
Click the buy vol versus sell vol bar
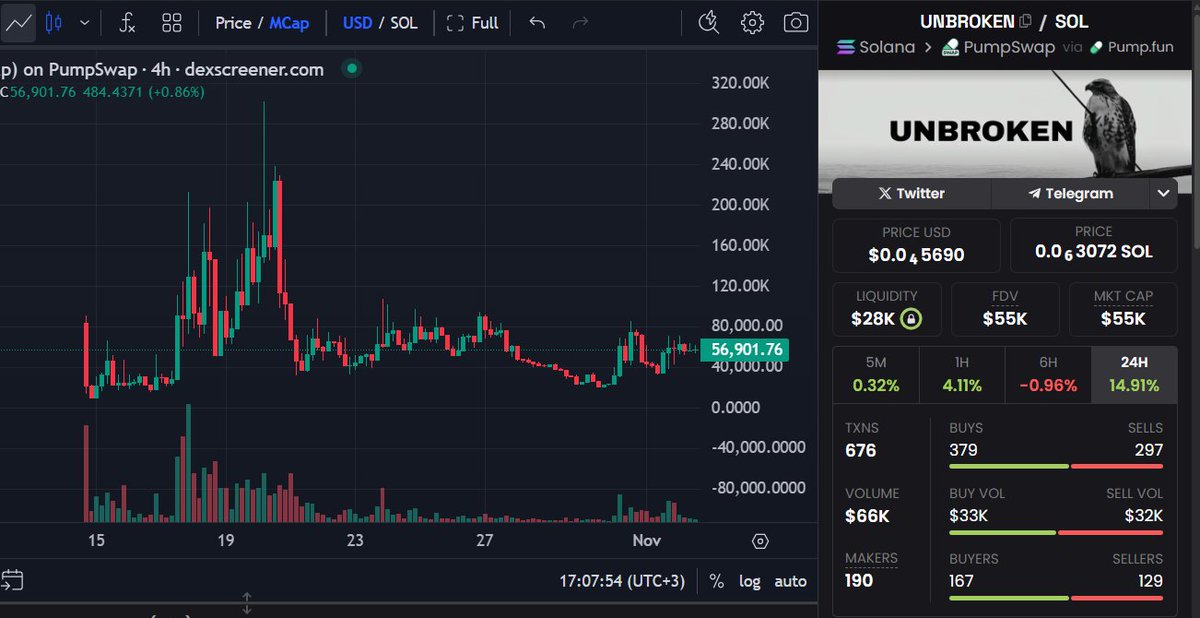1056,532
